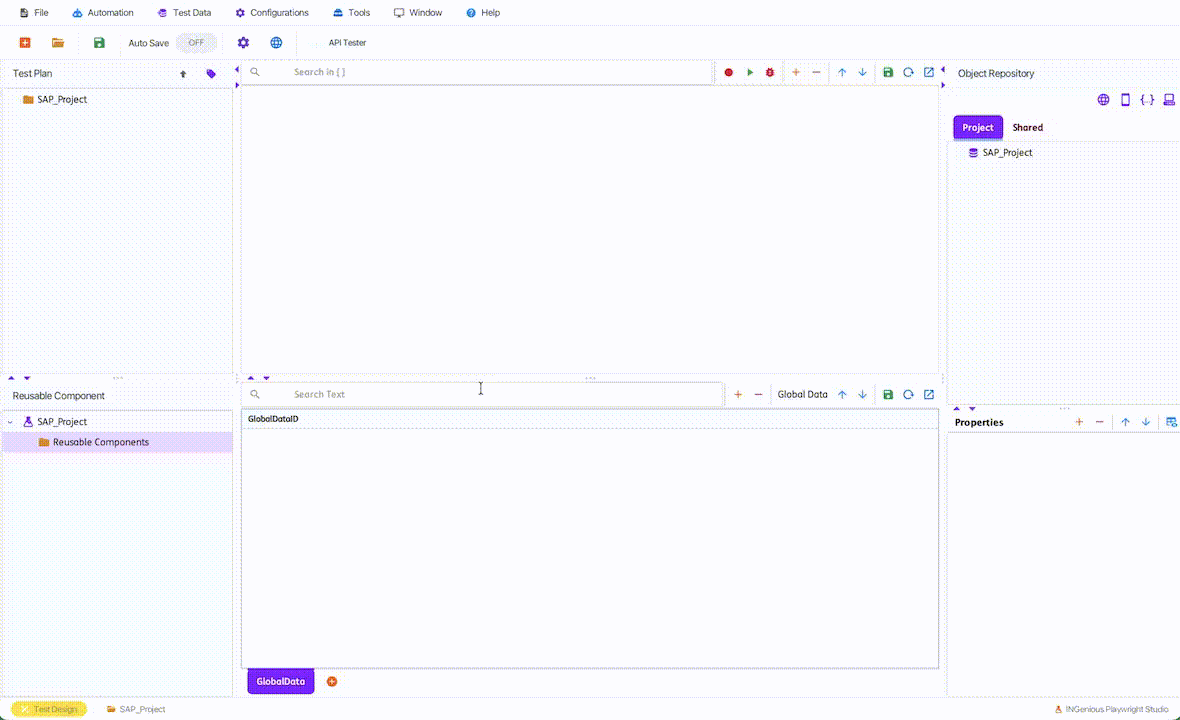Click the Search in { } field
This screenshot has height=720, width=1180.
476,72
